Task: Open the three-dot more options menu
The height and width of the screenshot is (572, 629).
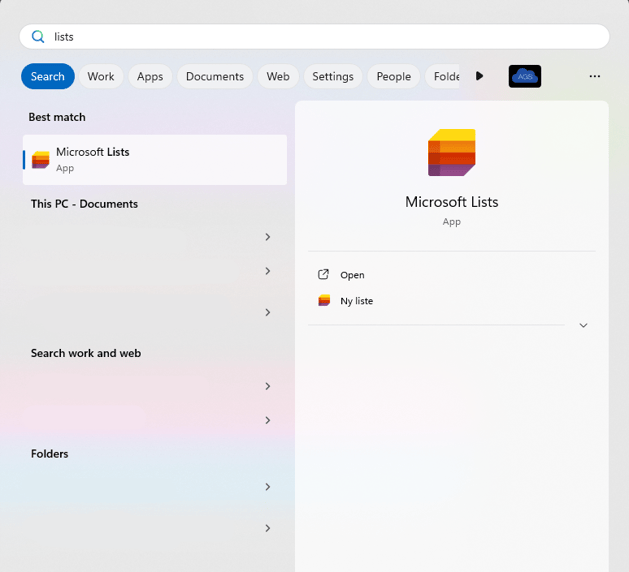Action: (595, 76)
